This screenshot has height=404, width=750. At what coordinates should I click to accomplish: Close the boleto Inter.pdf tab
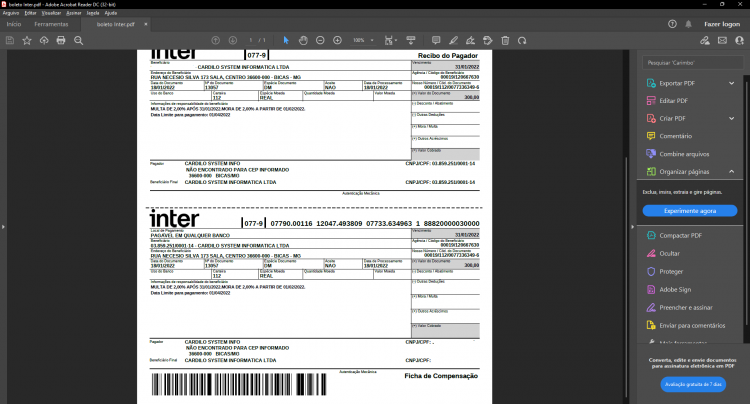[x=146, y=24]
